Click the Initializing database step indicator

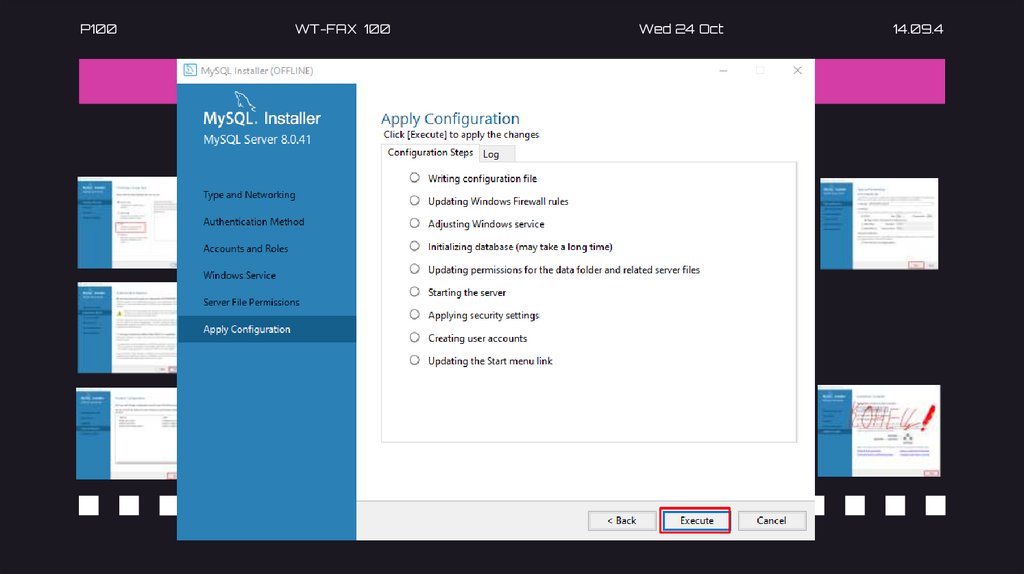(x=415, y=246)
